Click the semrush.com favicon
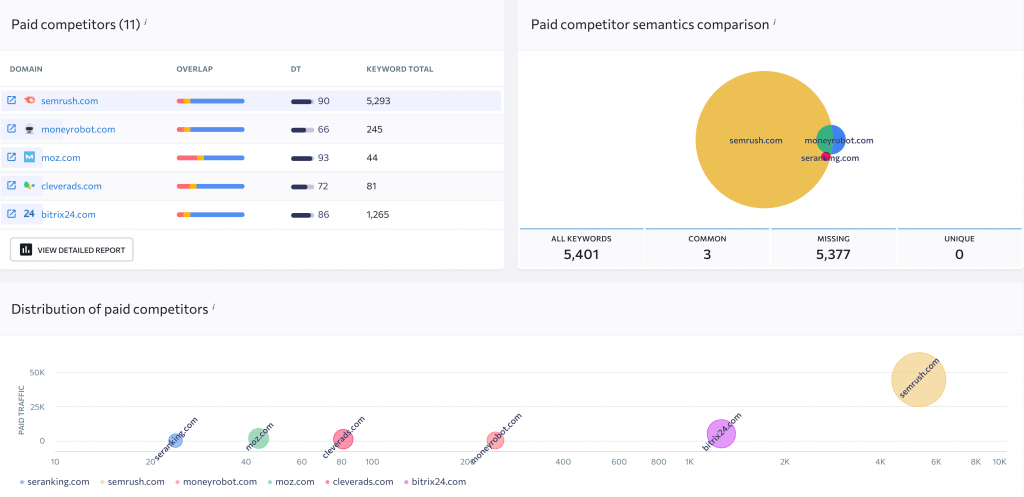 [x=29, y=101]
